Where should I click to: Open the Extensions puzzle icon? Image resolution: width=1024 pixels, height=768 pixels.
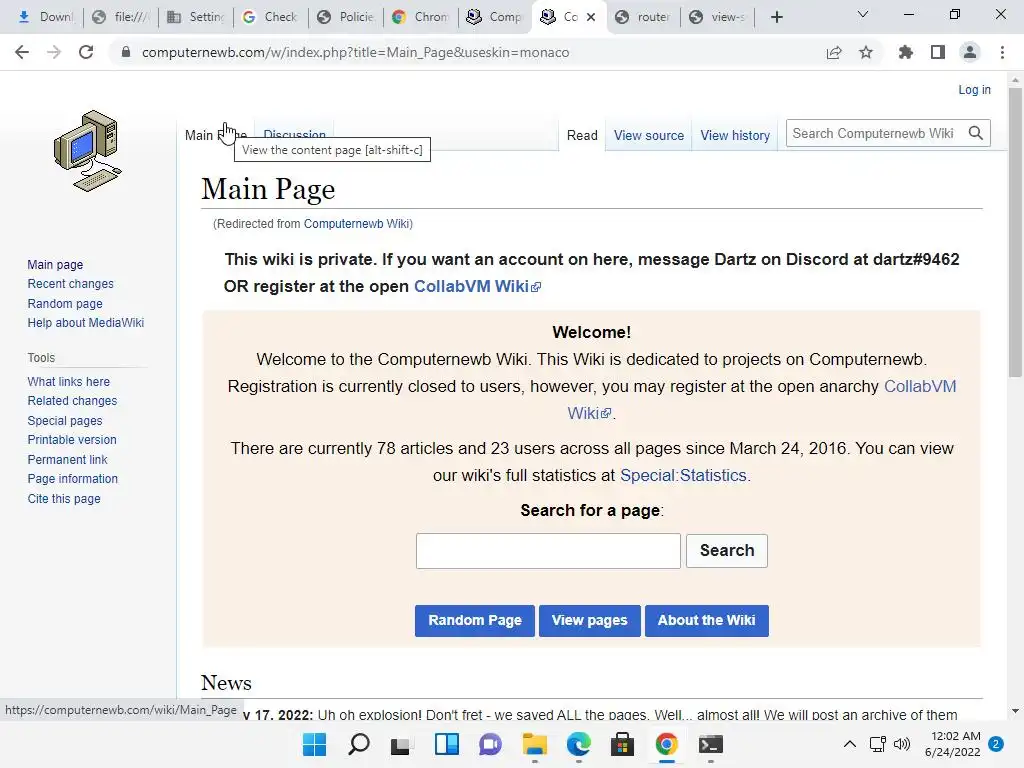pyautogui.click(x=905, y=52)
